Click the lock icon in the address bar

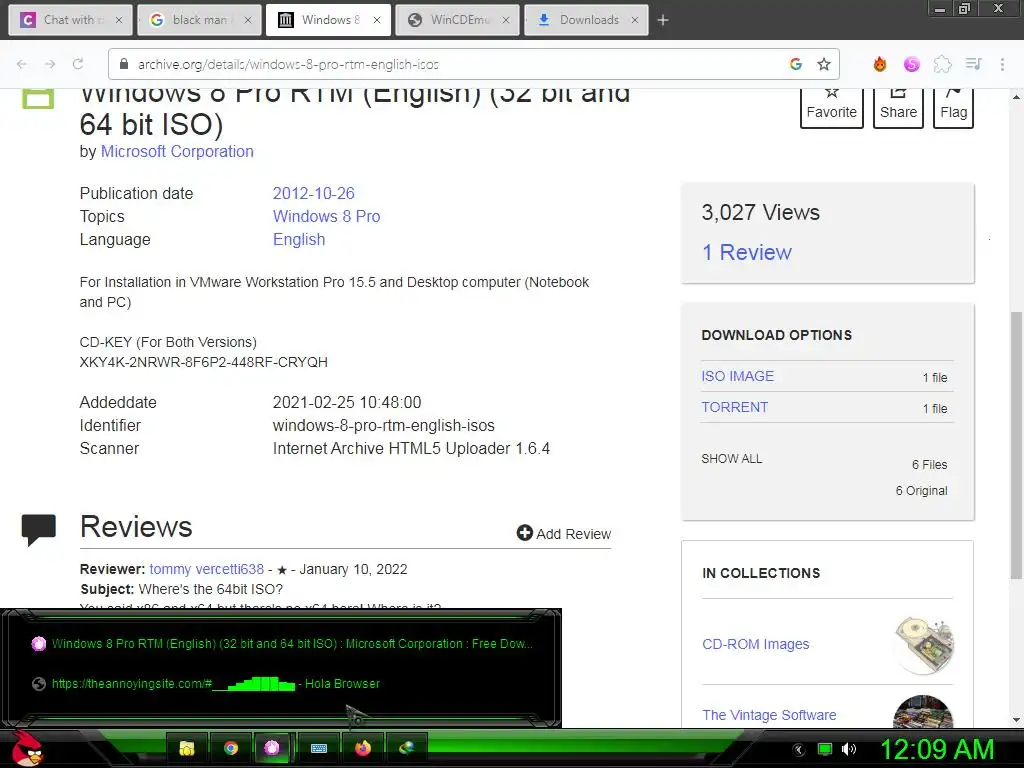(123, 64)
